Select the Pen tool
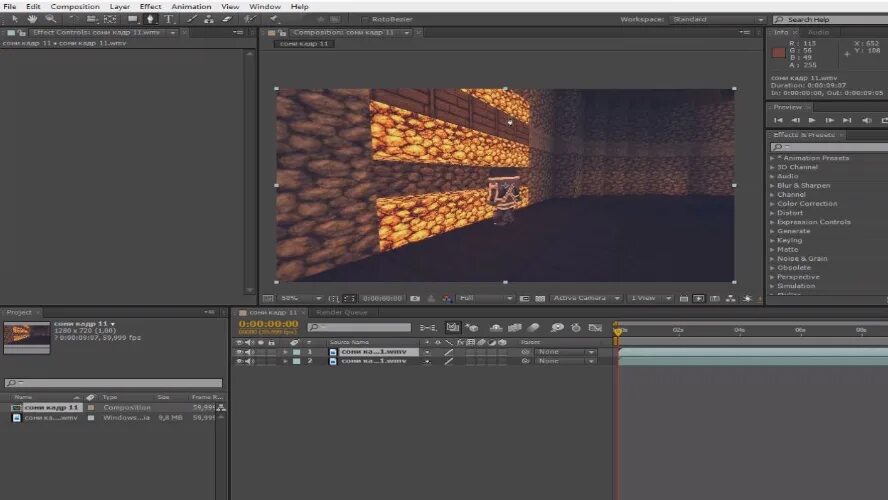 click(x=150, y=19)
